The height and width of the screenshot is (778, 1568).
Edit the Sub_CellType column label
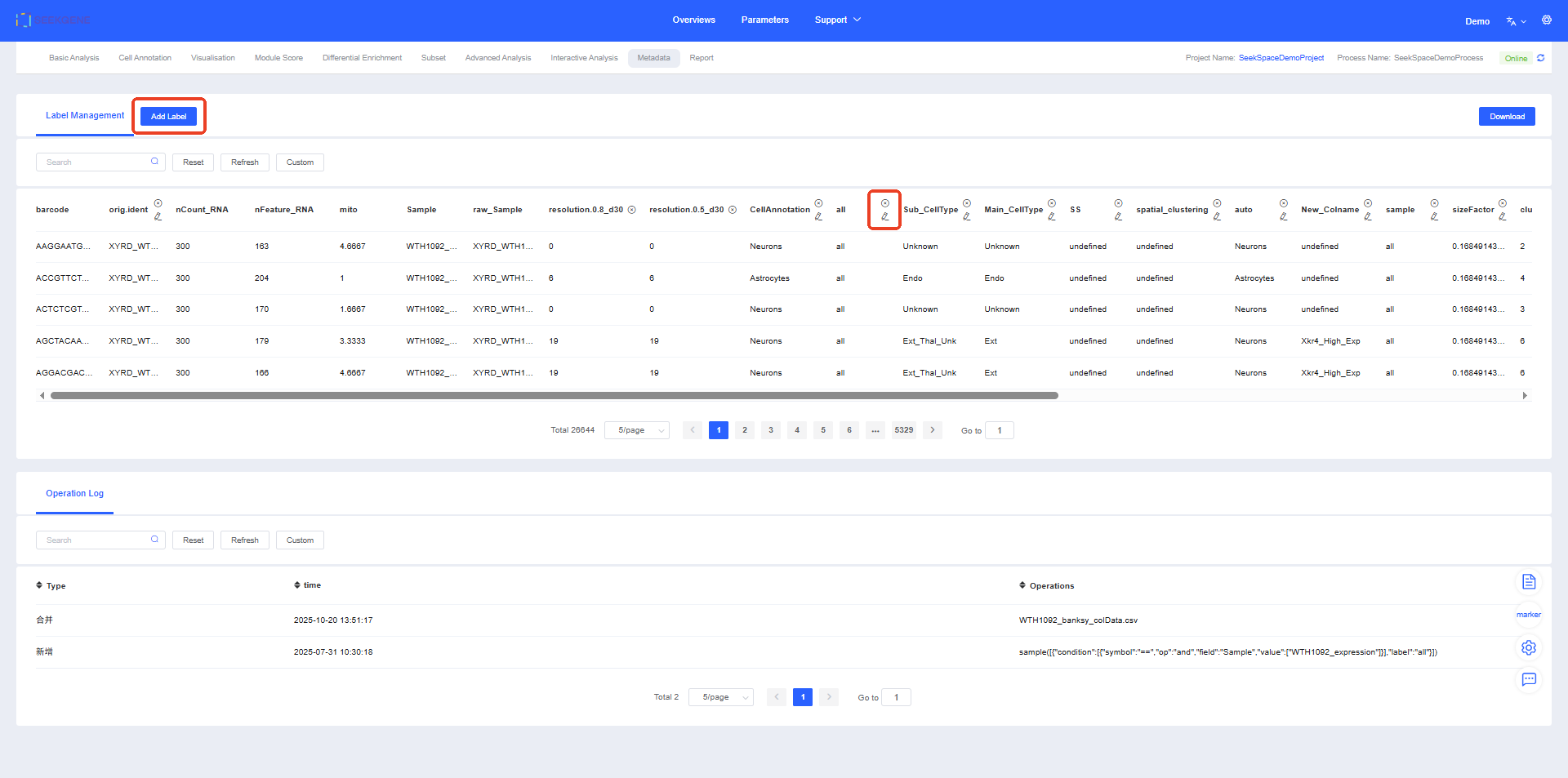click(x=966, y=217)
